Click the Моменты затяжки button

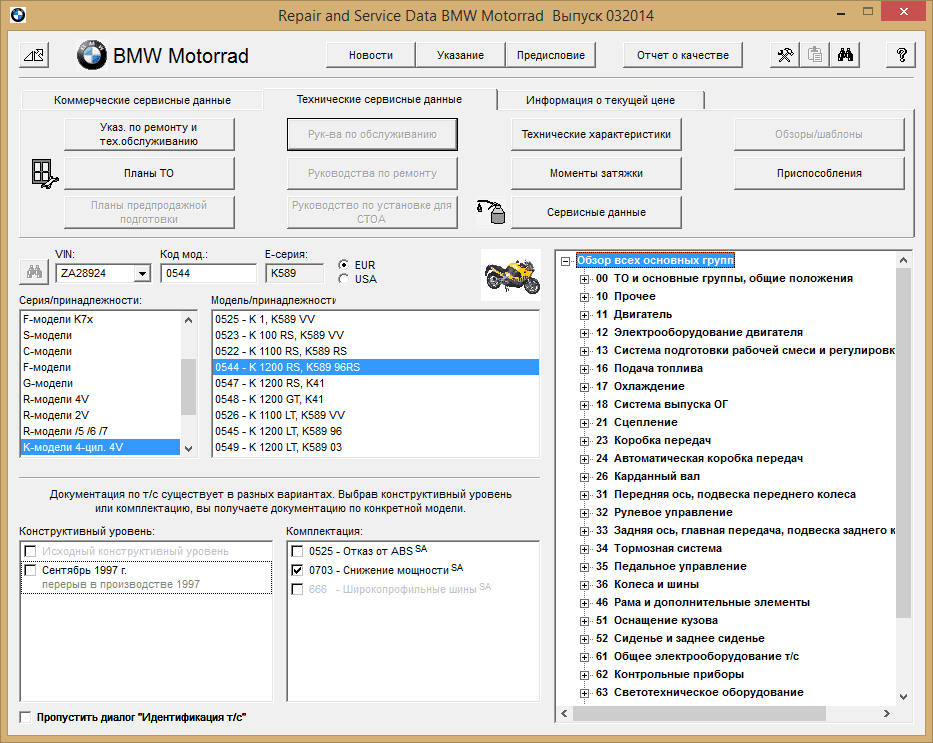(596, 173)
